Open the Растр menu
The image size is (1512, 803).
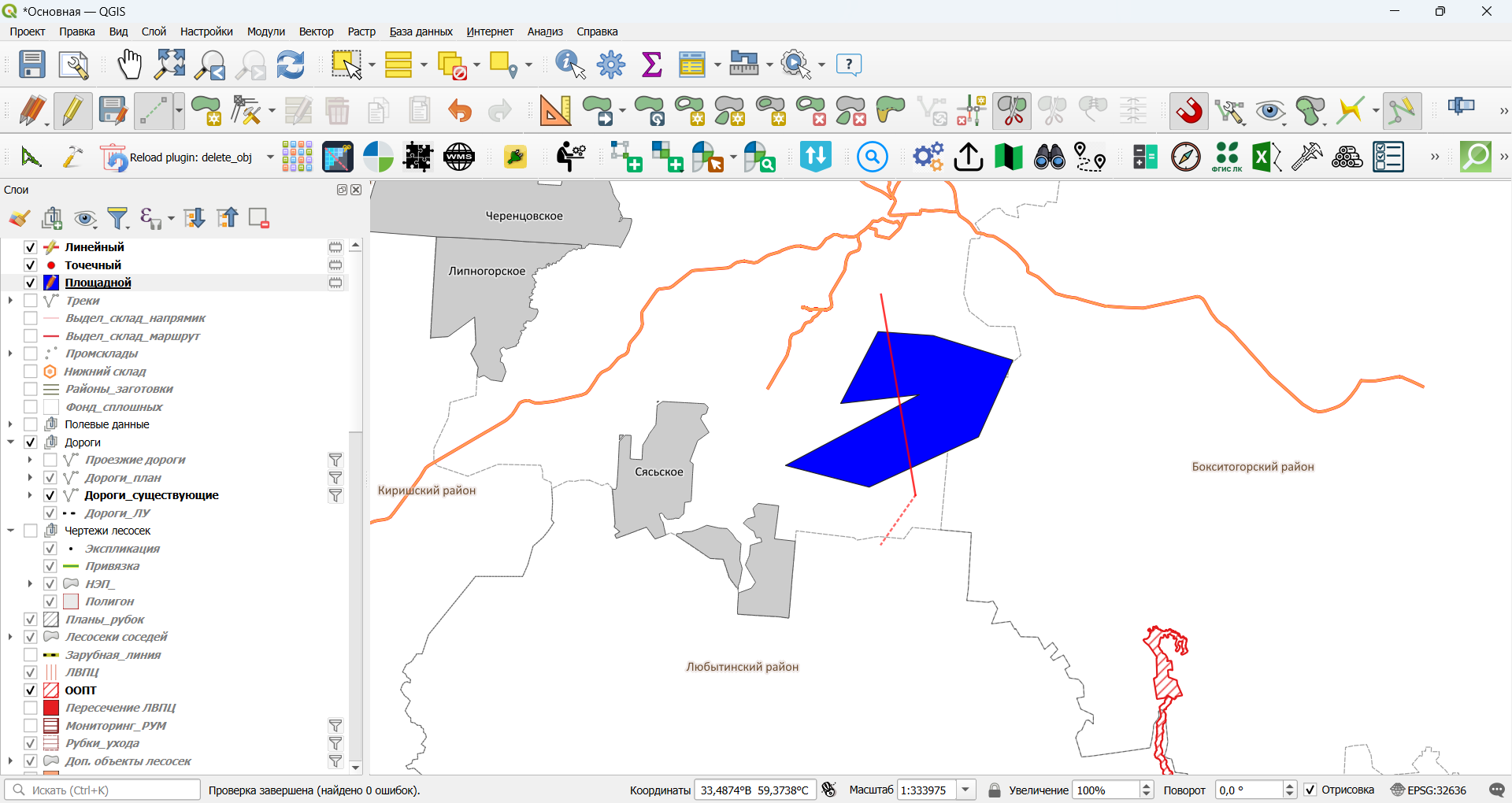(x=361, y=31)
